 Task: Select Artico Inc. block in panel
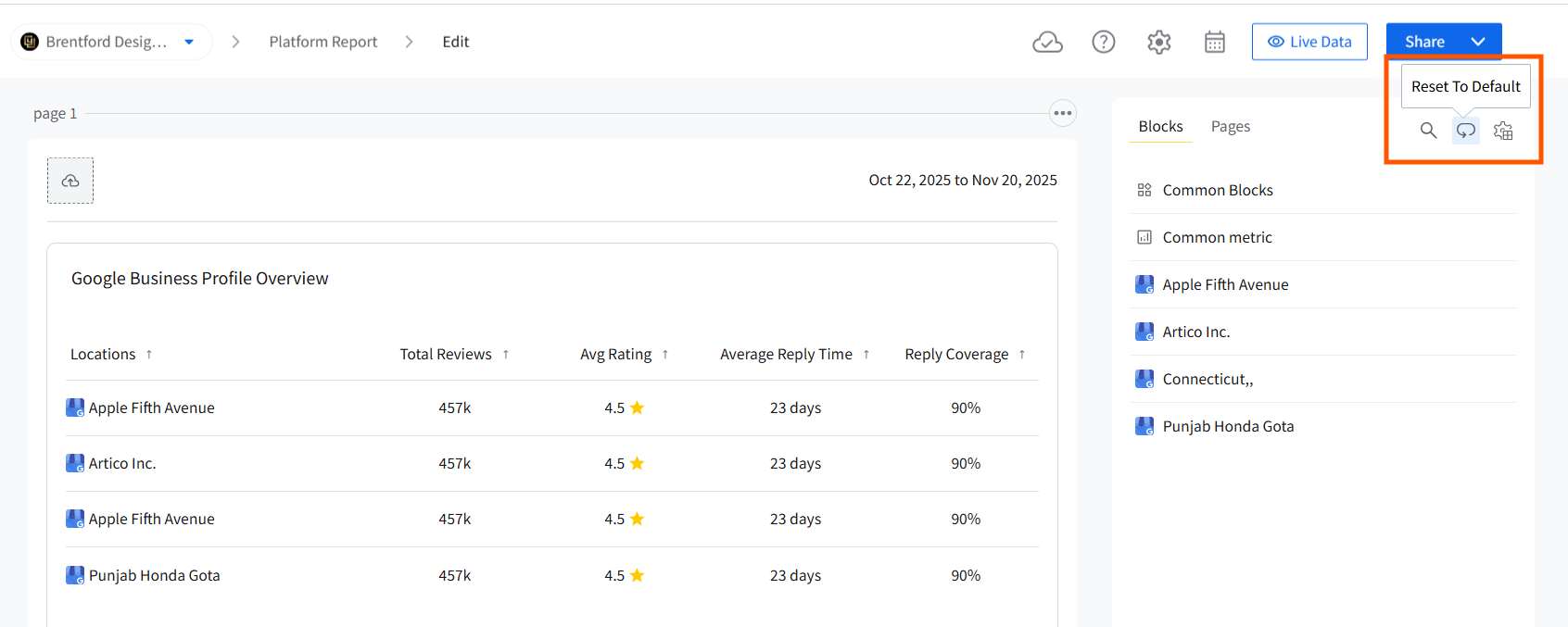(1323, 332)
